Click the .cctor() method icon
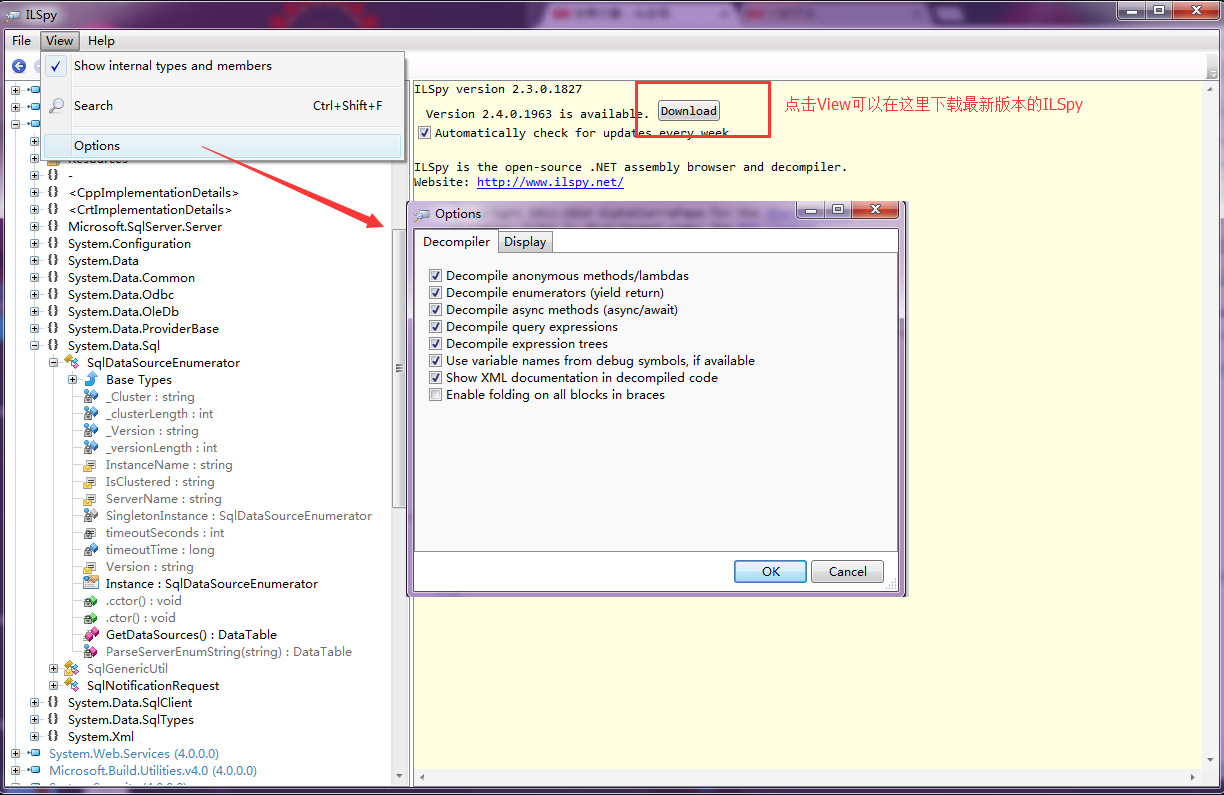Image resolution: width=1224 pixels, height=795 pixels. pos(91,600)
